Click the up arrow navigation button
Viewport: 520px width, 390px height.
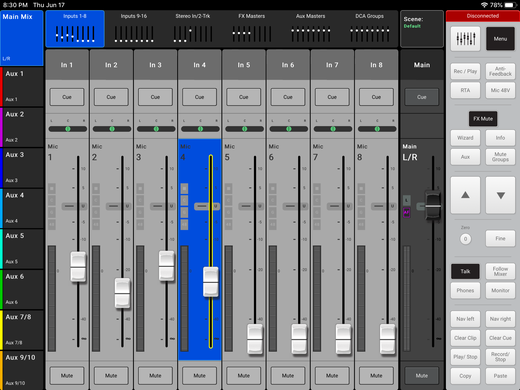465,195
